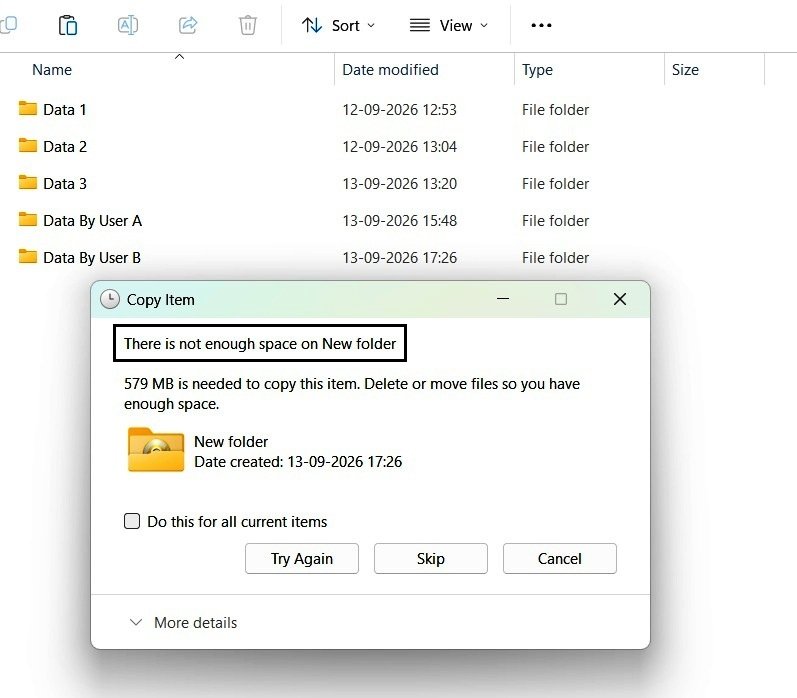This screenshot has width=797, height=698.
Task: Open the See more three-dots menu
Action: pyautogui.click(x=541, y=25)
